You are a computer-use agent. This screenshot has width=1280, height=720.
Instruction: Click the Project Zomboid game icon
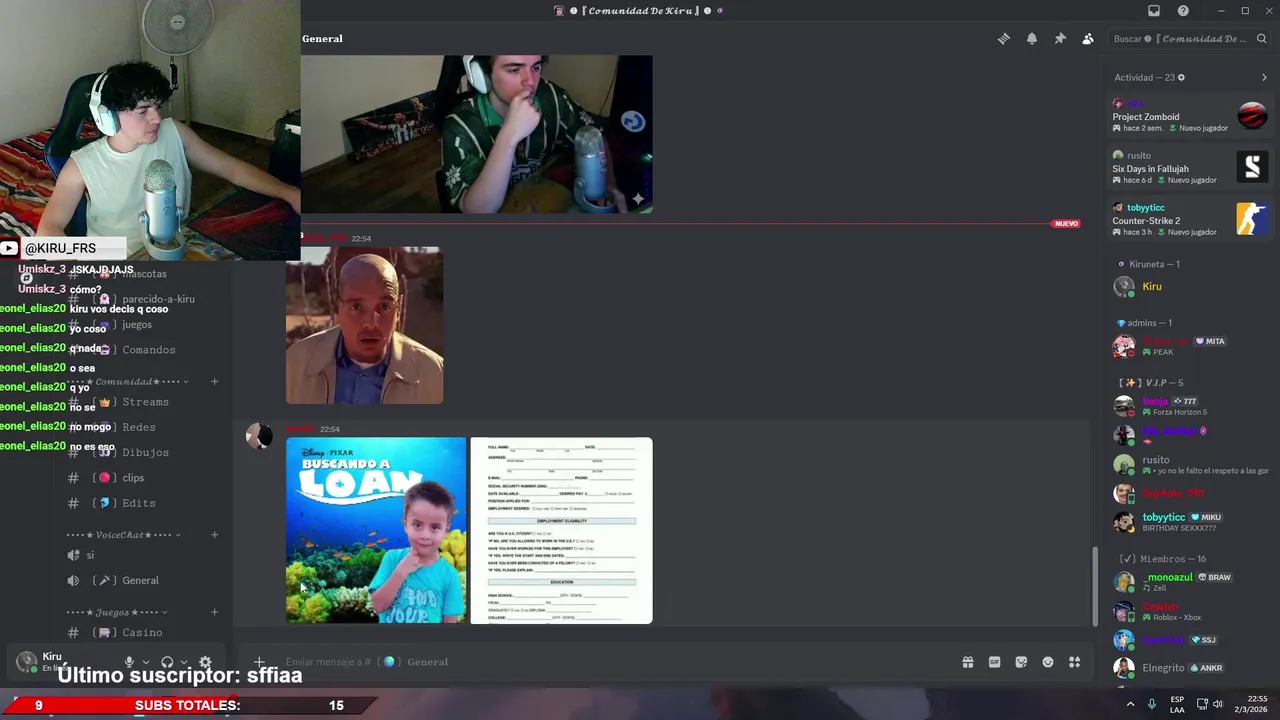(1252, 115)
